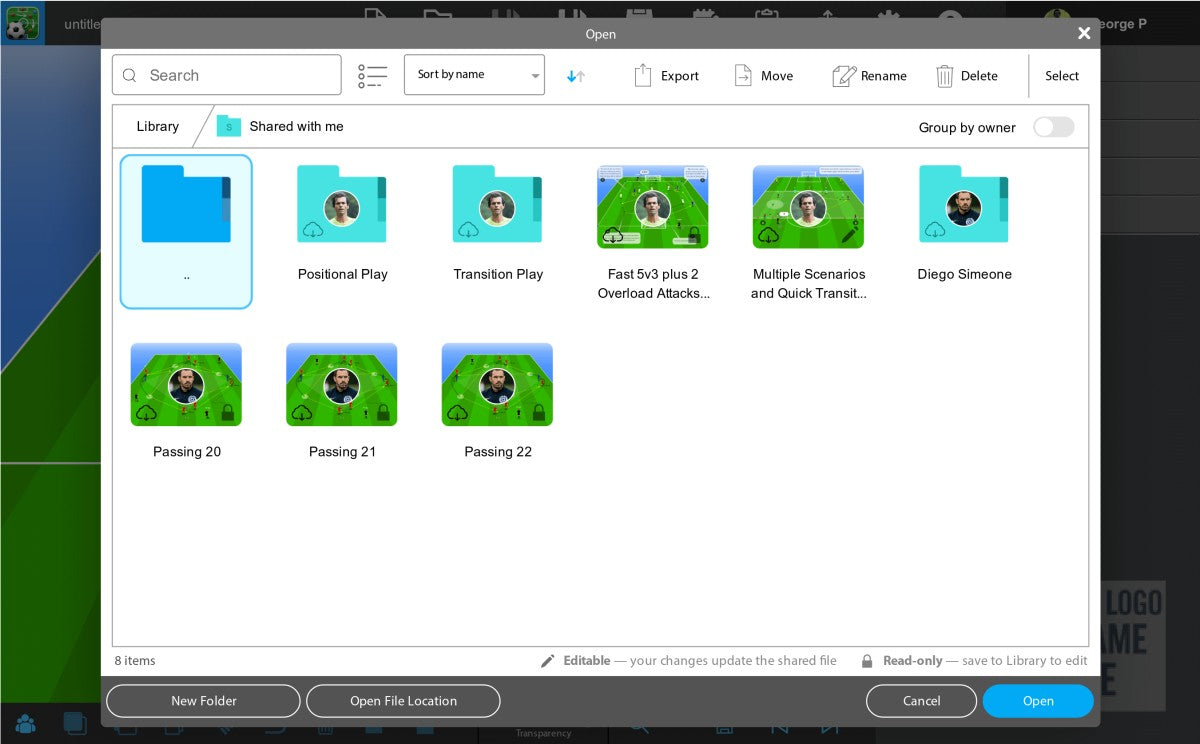Enable the Group by owner switch
The height and width of the screenshot is (744, 1200).
point(1053,127)
